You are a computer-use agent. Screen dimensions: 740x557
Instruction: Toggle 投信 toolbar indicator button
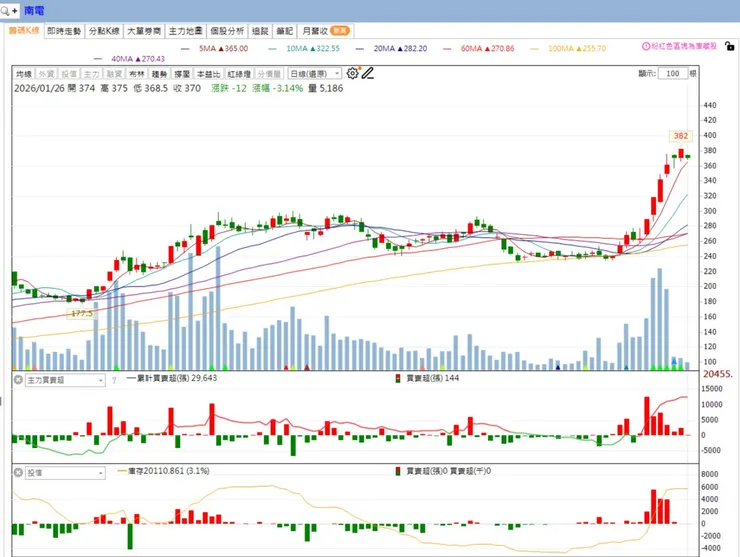pyautogui.click(x=69, y=74)
